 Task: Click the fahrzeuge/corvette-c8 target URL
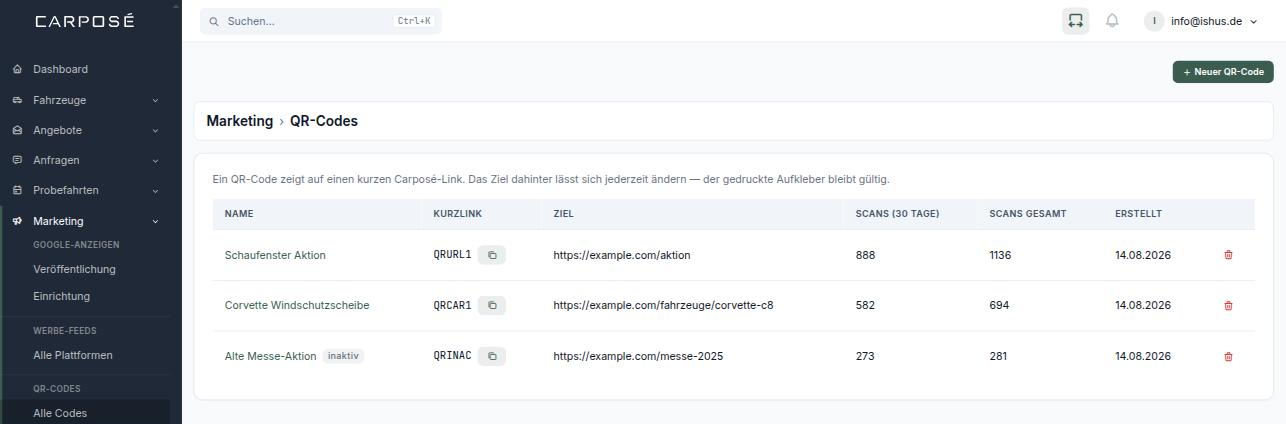[663, 305]
